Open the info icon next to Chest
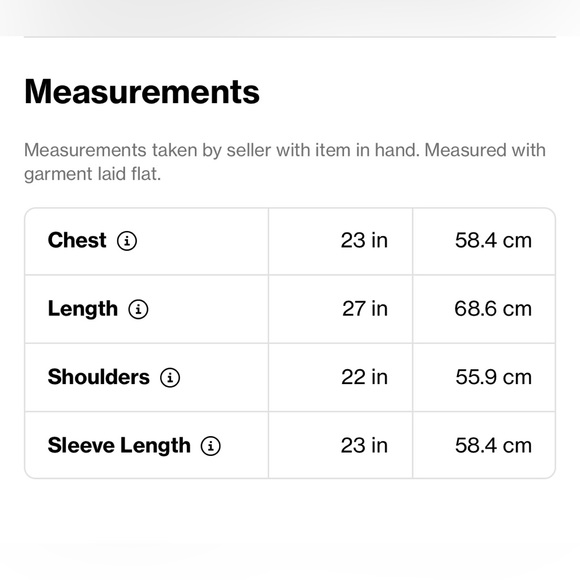The height and width of the screenshot is (580, 580). pos(127,241)
